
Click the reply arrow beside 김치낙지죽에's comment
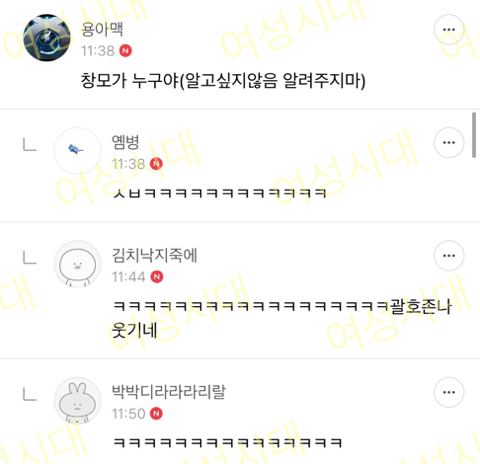click(x=30, y=258)
